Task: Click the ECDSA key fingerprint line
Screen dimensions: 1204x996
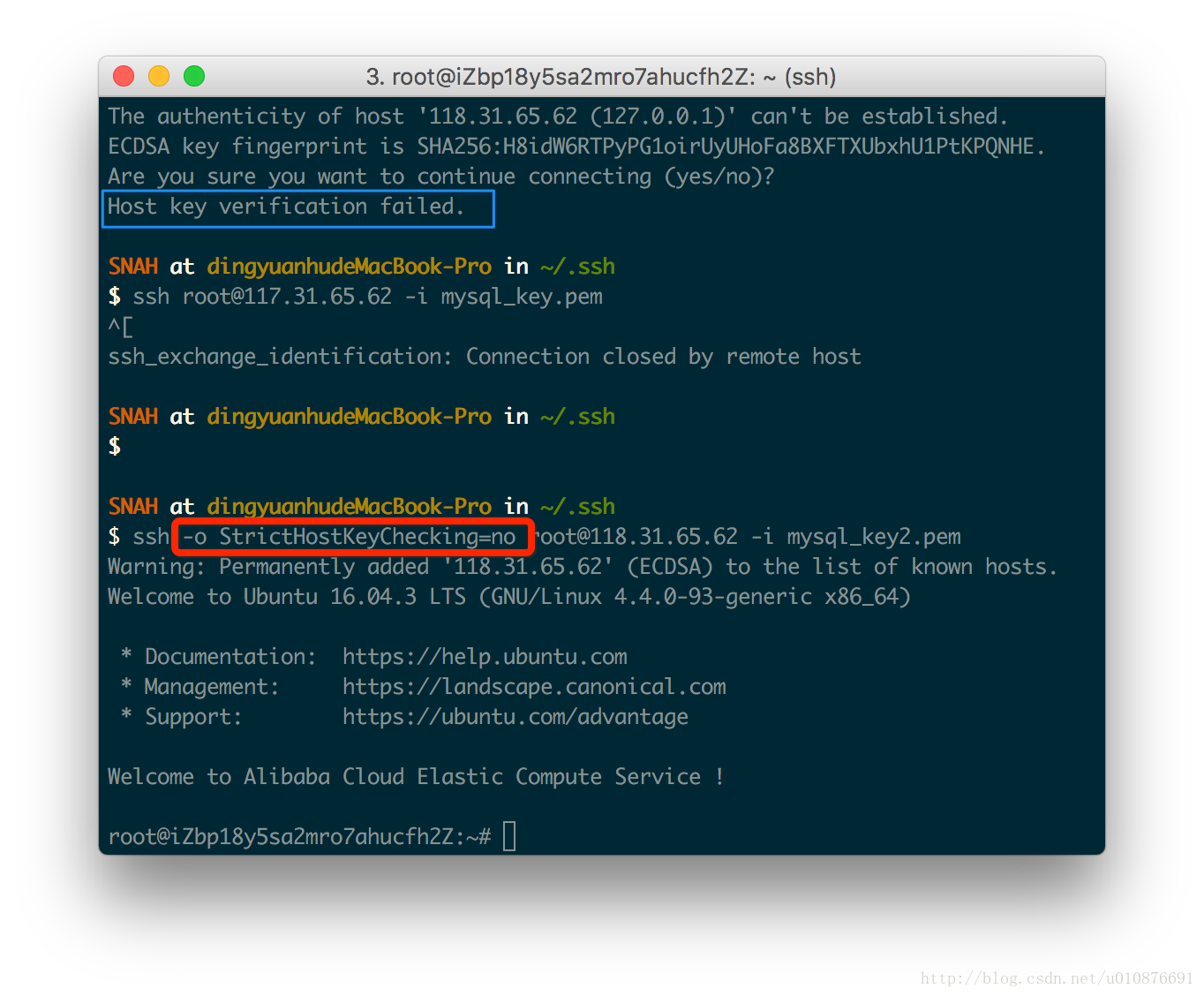Action: pyautogui.click(x=576, y=147)
